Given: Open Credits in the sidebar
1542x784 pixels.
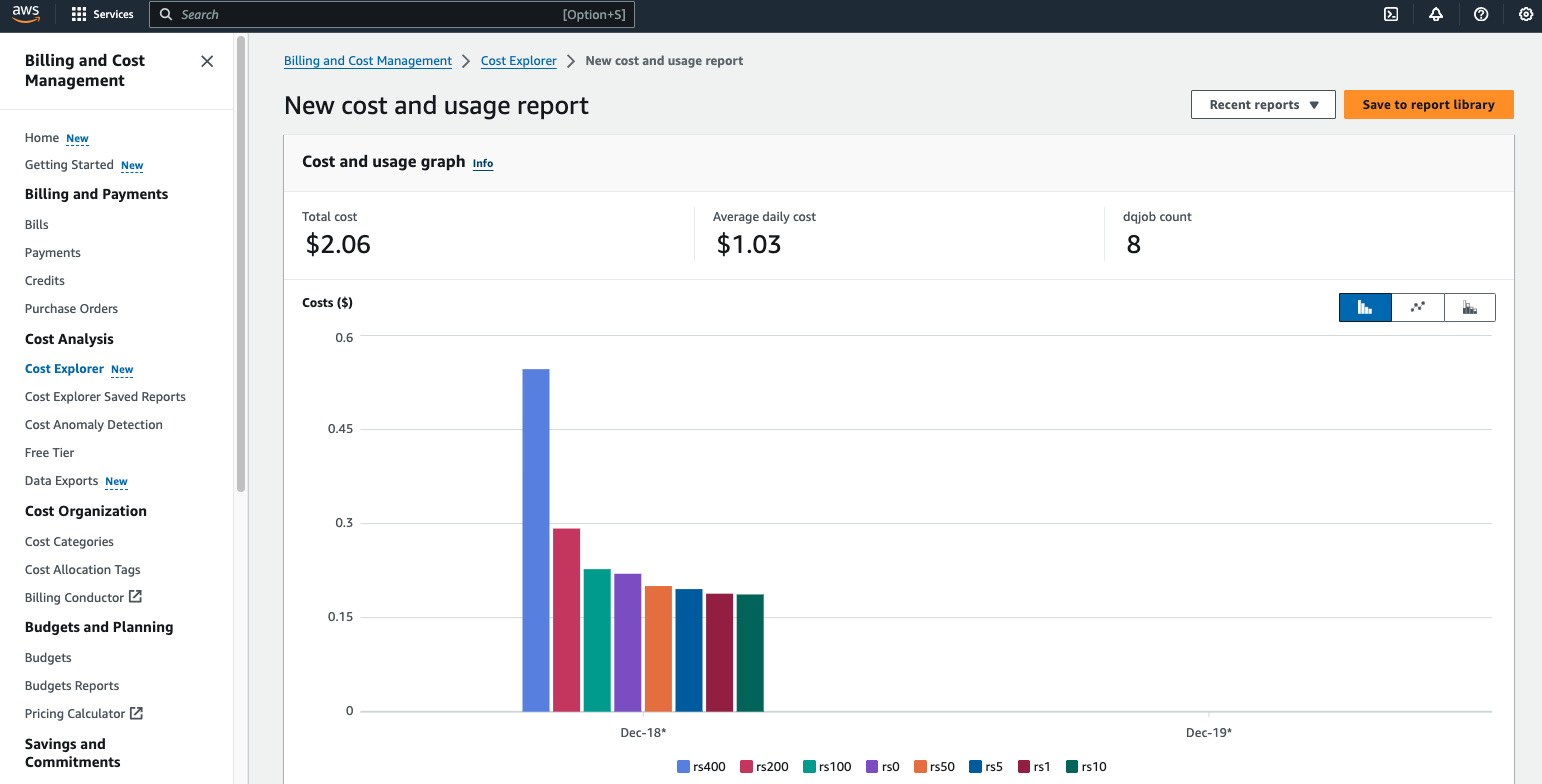Looking at the screenshot, I should tap(45, 281).
